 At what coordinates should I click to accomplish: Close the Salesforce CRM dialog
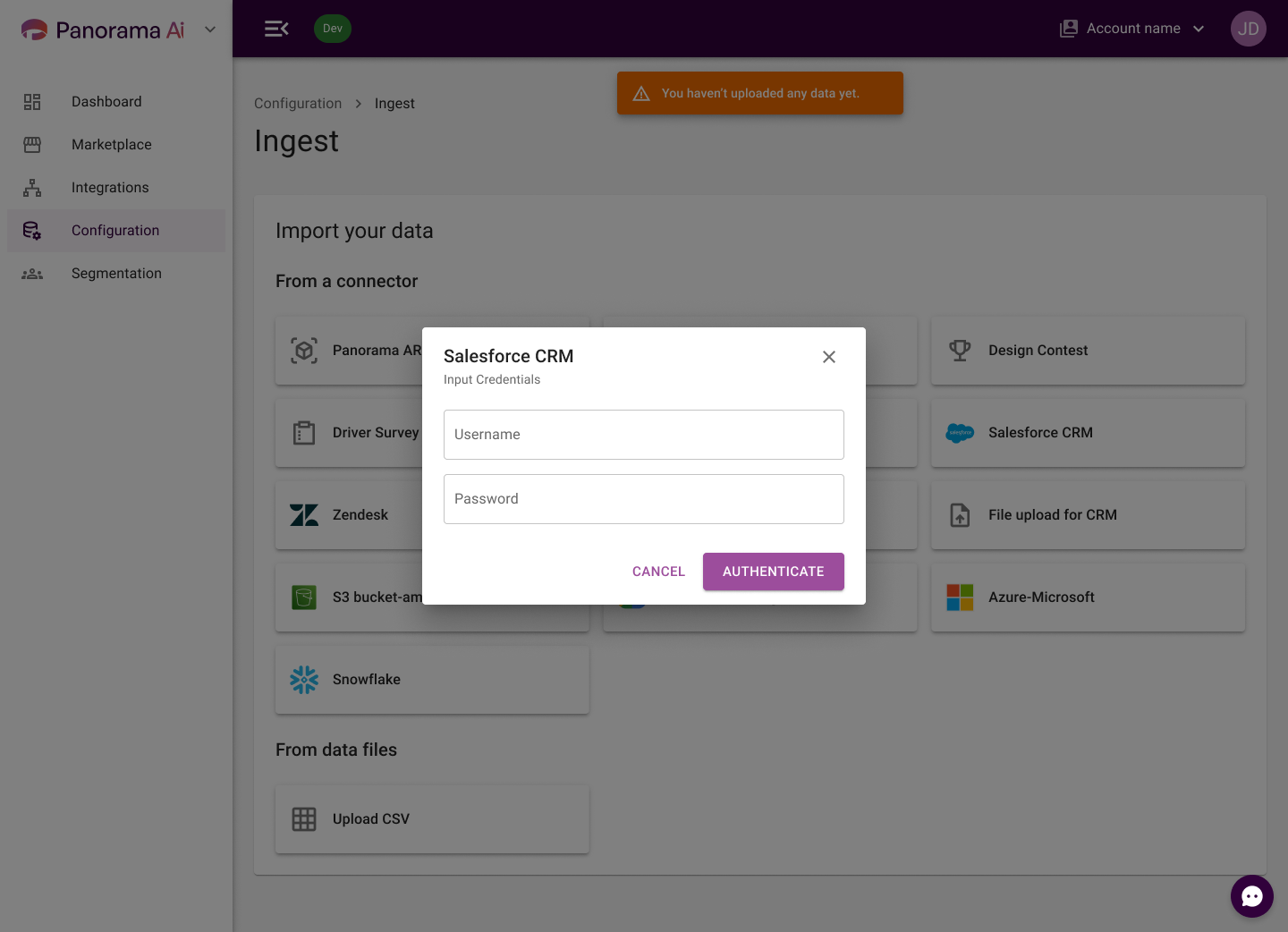[x=829, y=357]
